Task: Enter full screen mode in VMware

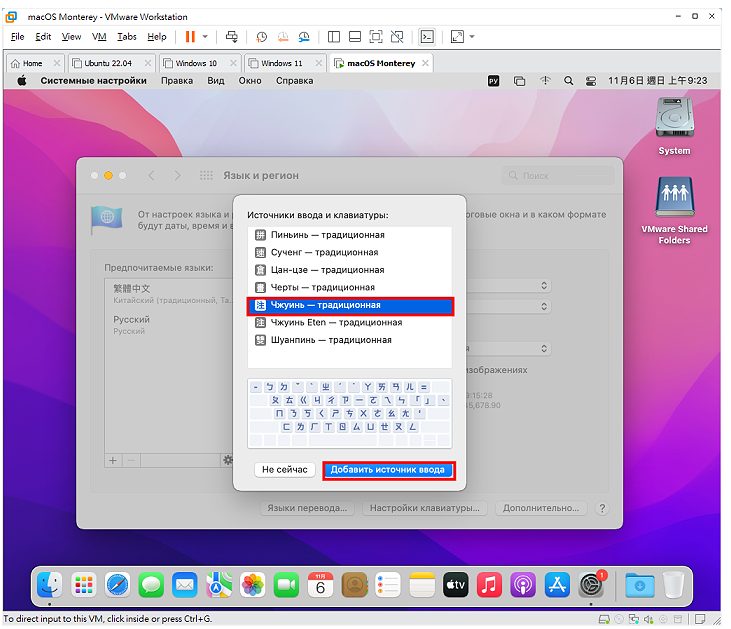Action: pos(376,37)
